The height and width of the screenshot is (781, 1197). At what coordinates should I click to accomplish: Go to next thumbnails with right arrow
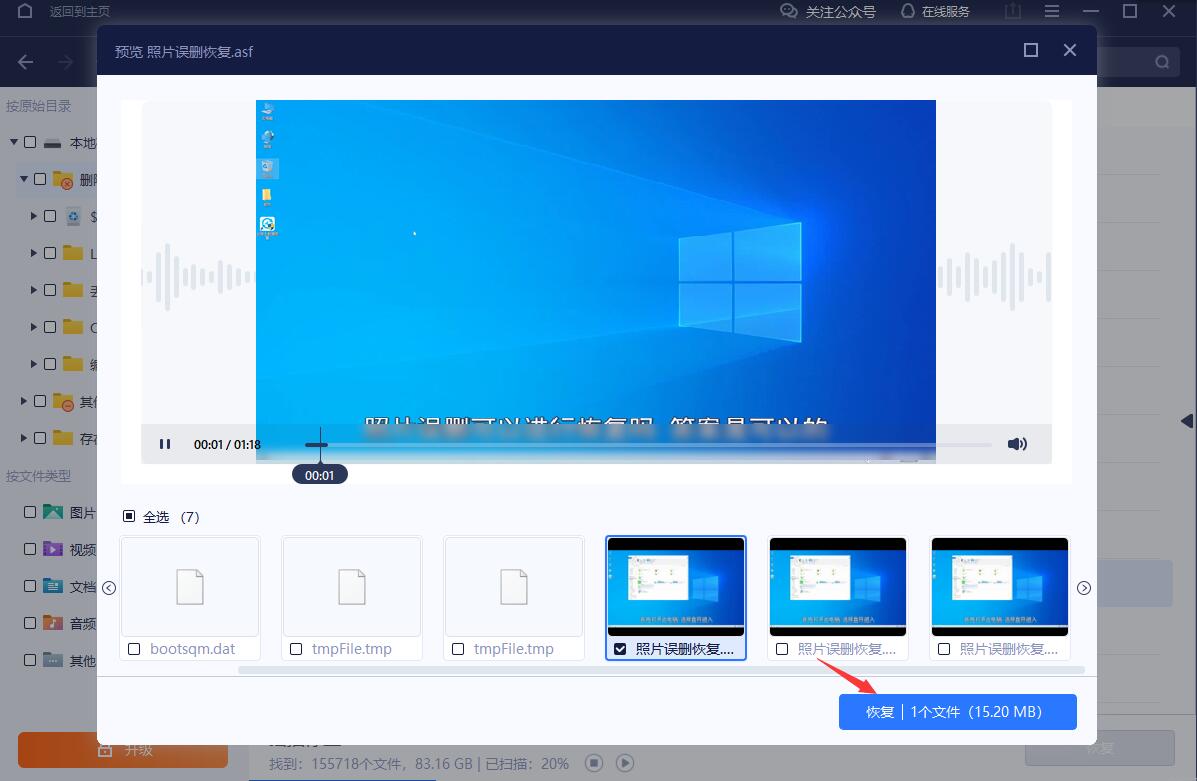(1083, 588)
